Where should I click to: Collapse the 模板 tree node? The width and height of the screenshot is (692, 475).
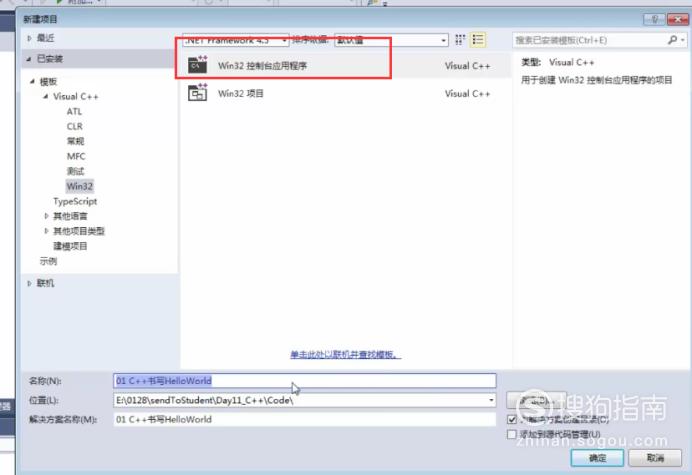pyautogui.click(x=32, y=81)
